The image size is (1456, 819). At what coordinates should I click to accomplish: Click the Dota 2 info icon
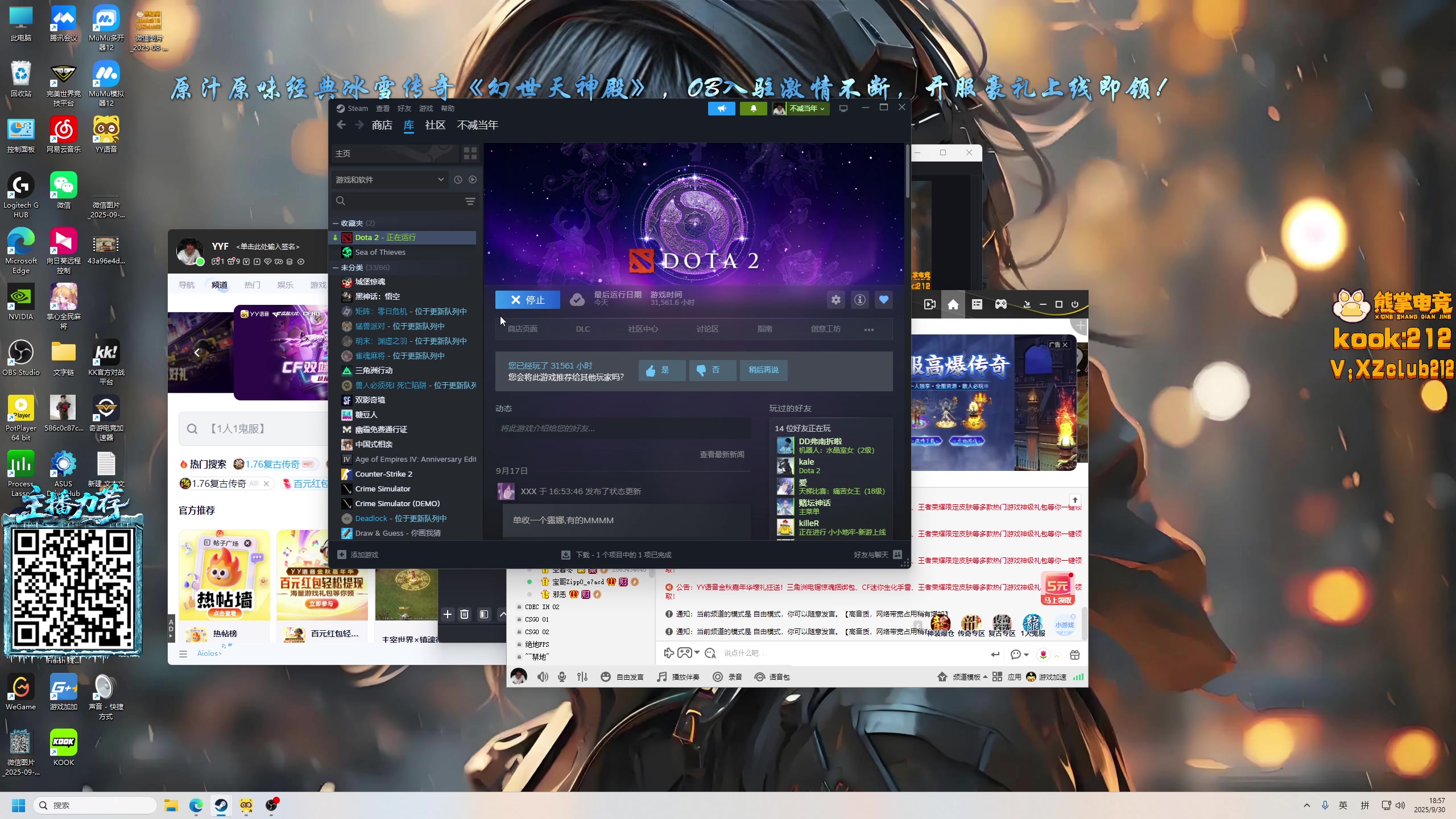pyautogui.click(x=859, y=300)
